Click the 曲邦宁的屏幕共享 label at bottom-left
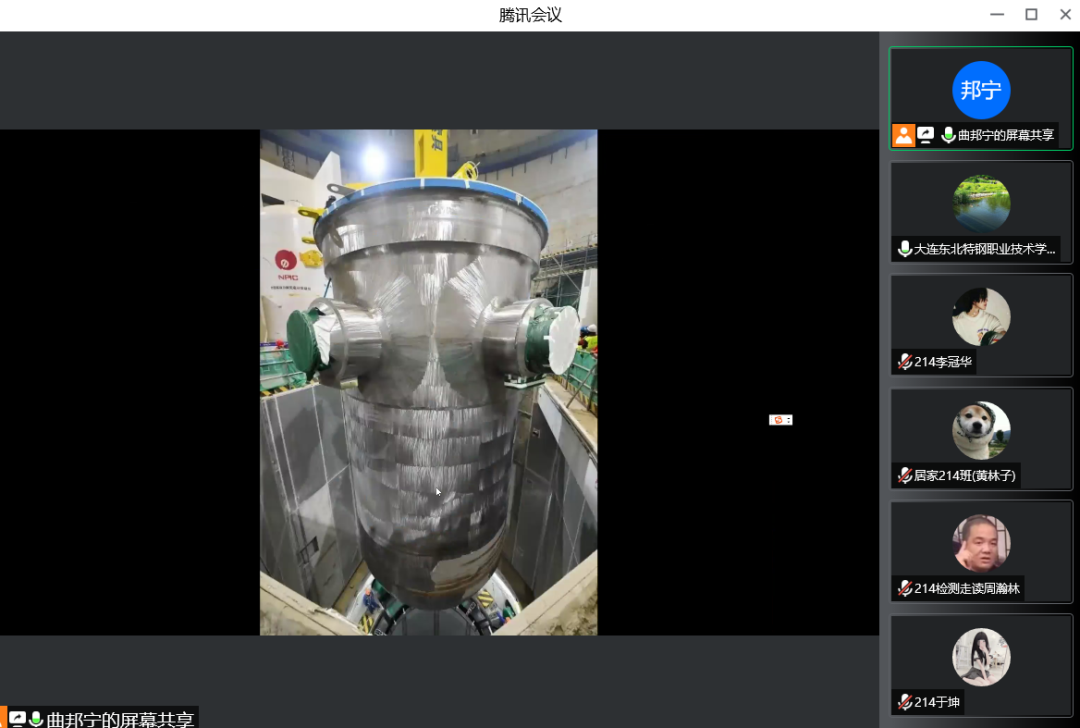 pos(120,719)
